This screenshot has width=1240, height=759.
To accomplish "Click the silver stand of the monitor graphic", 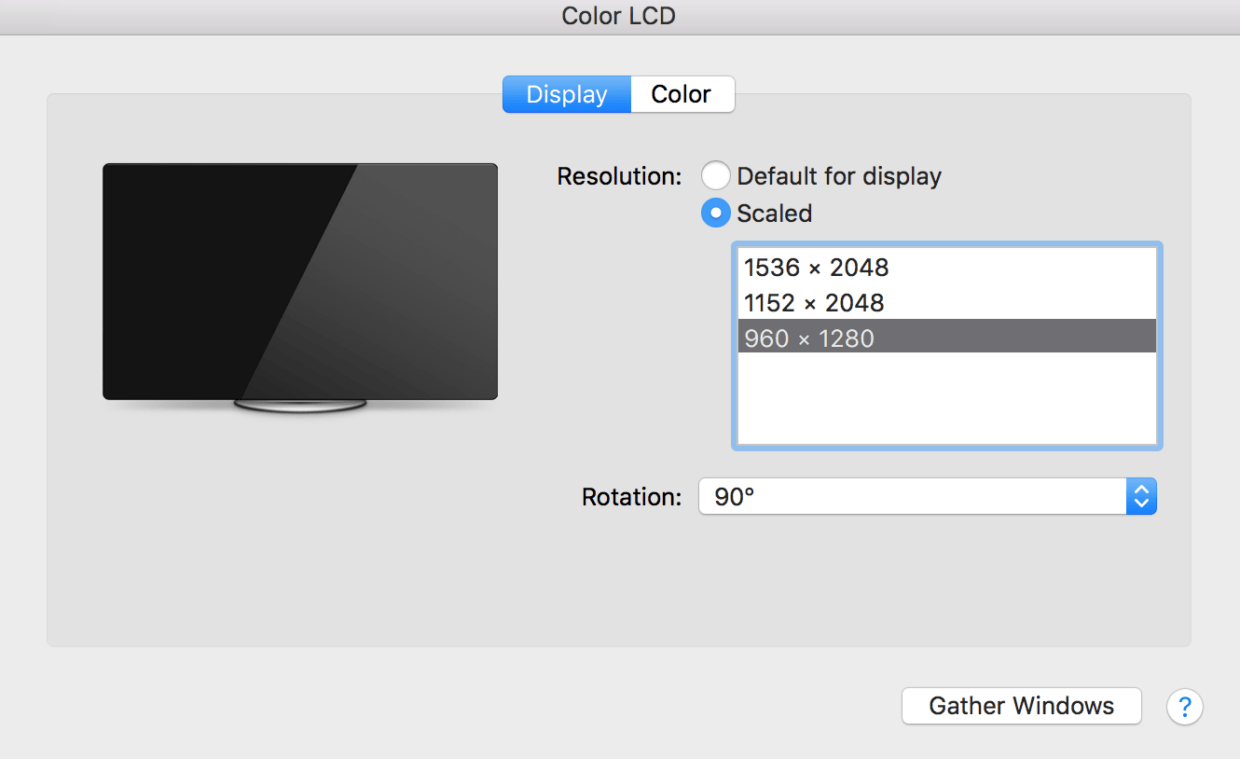I will pos(300,405).
